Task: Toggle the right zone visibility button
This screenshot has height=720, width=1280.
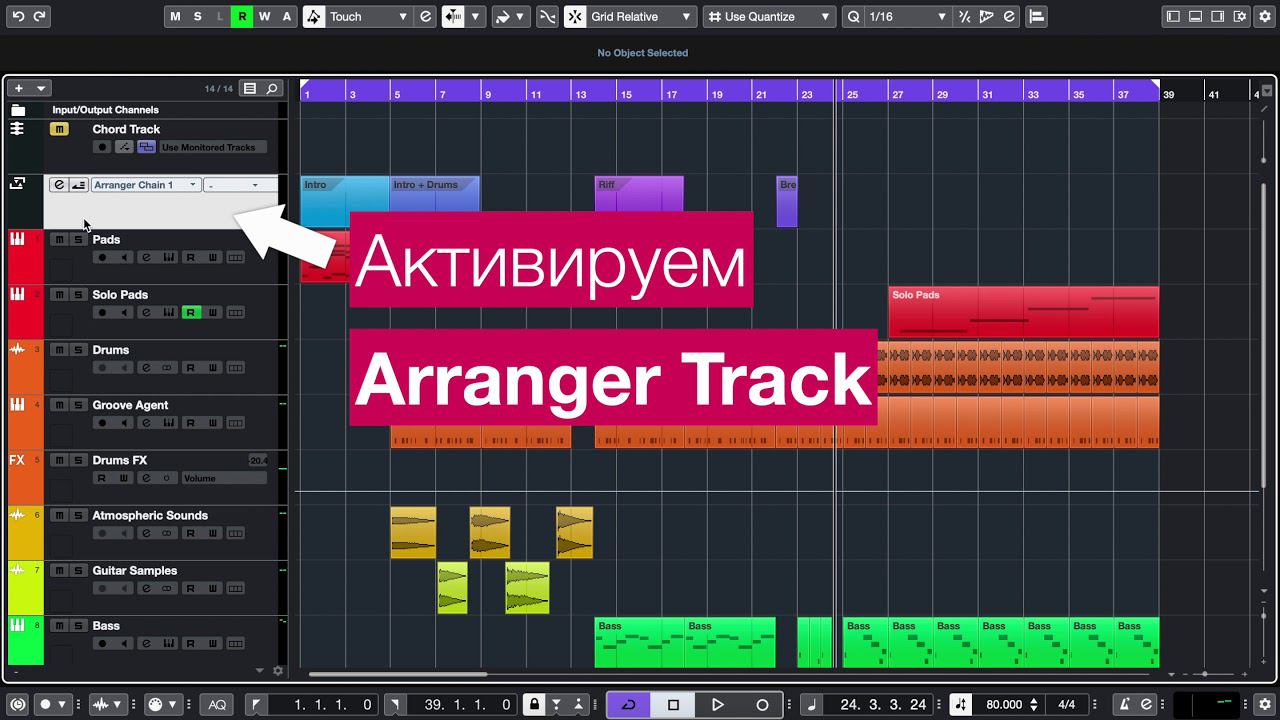Action: click(1217, 17)
